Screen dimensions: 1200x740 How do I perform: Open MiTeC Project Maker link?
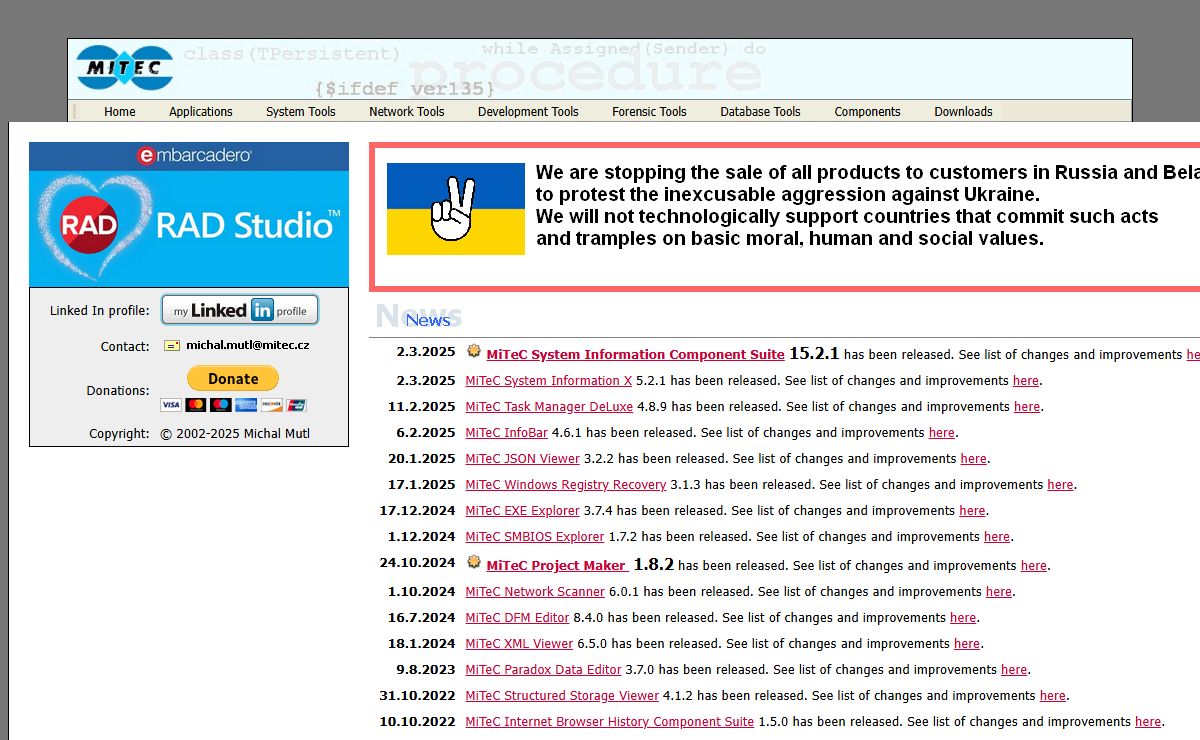(557, 566)
